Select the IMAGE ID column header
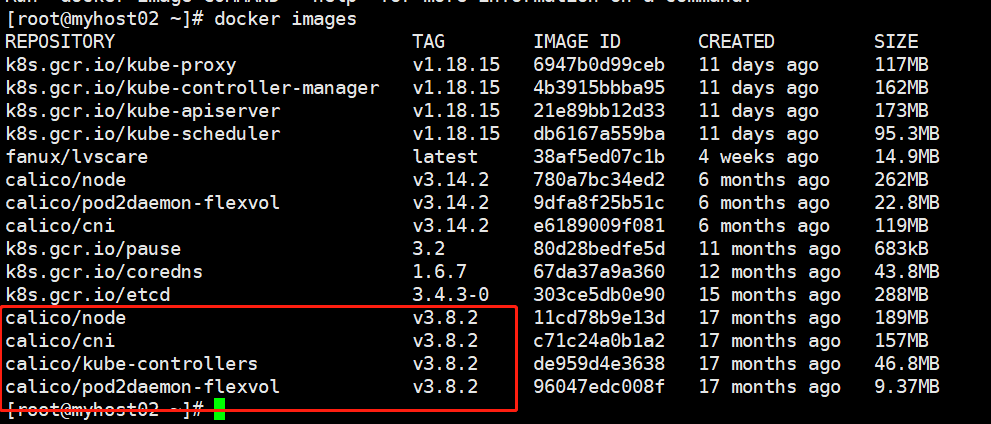991x424 pixels. coord(577,42)
